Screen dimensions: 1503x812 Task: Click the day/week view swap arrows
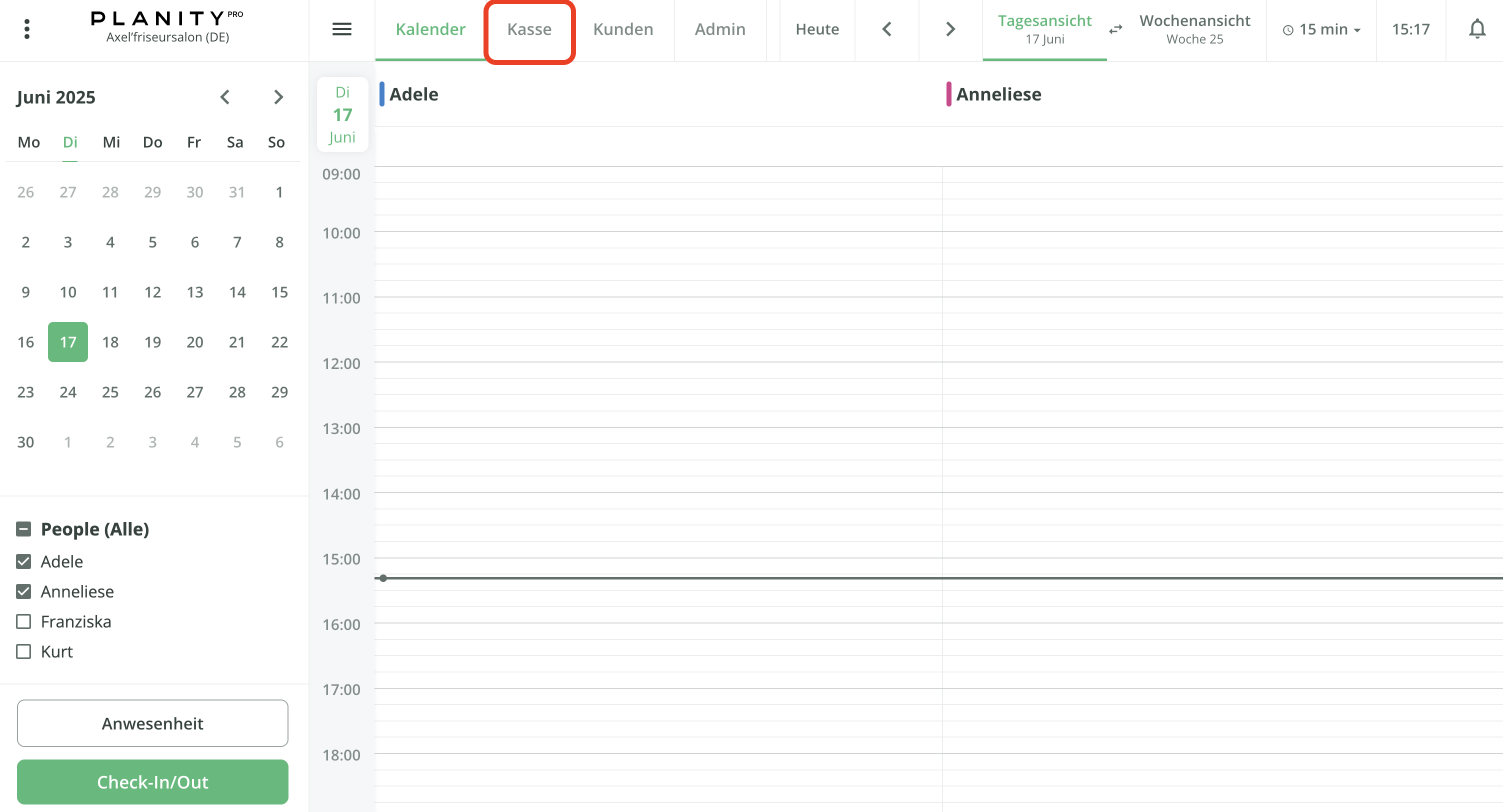(x=1115, y=29)
